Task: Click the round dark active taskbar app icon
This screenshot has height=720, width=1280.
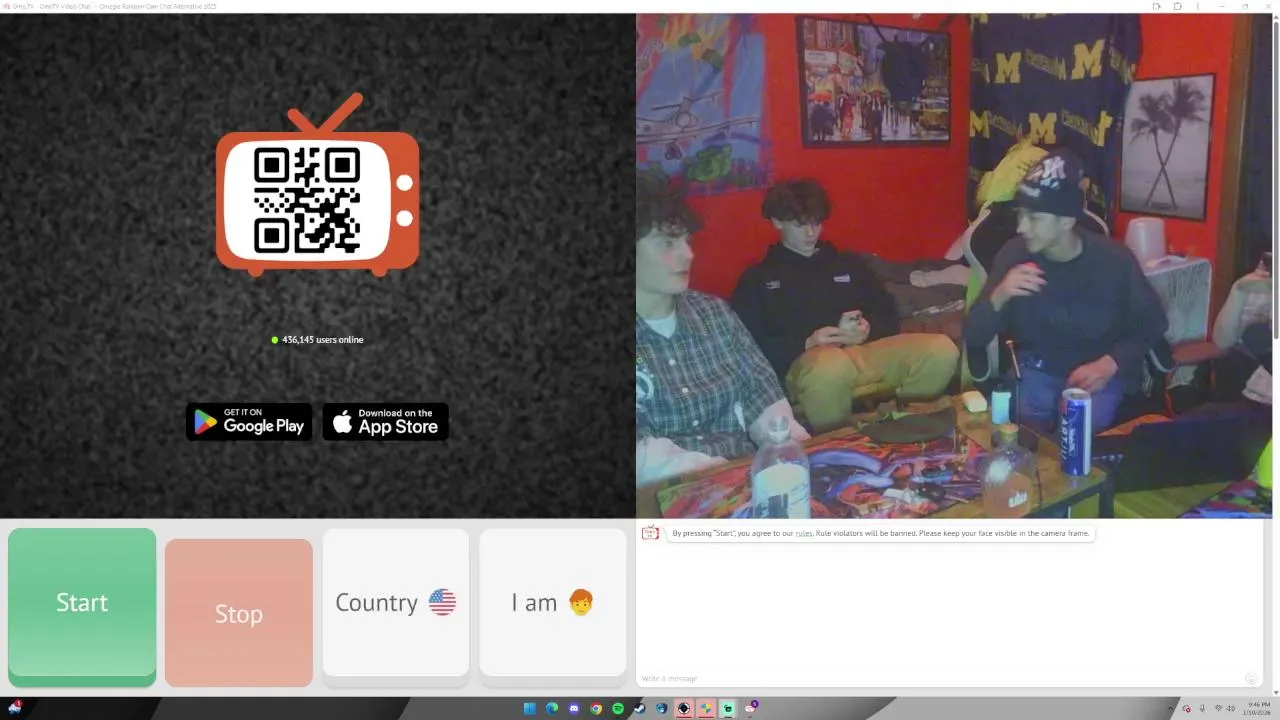Action: click(x=684, y=709)
